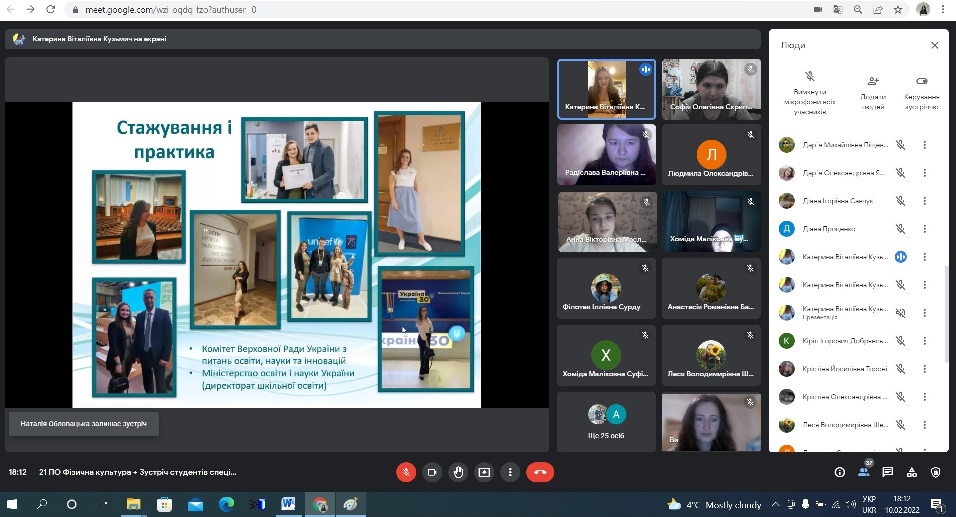Close the Люди side panel

click(935, 45)
